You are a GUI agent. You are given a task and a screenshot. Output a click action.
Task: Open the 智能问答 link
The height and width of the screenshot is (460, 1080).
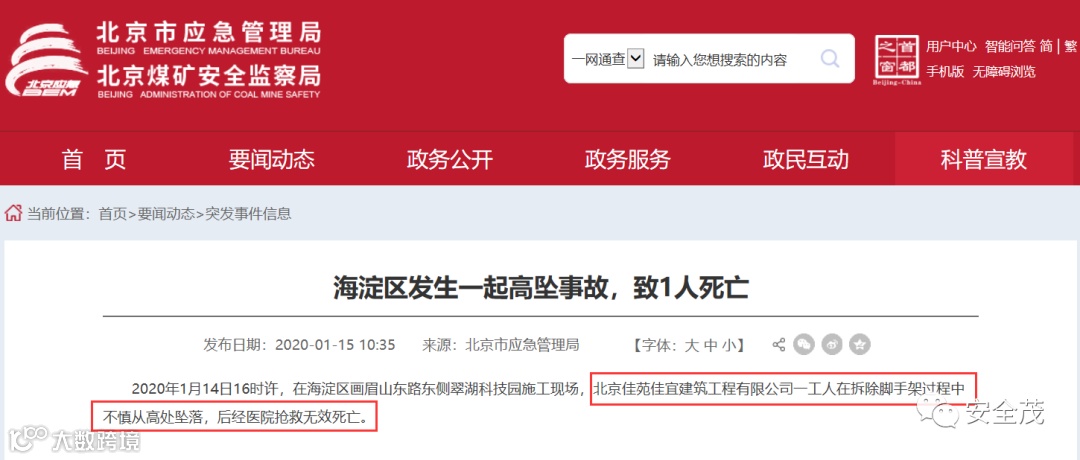(1010, 46)
